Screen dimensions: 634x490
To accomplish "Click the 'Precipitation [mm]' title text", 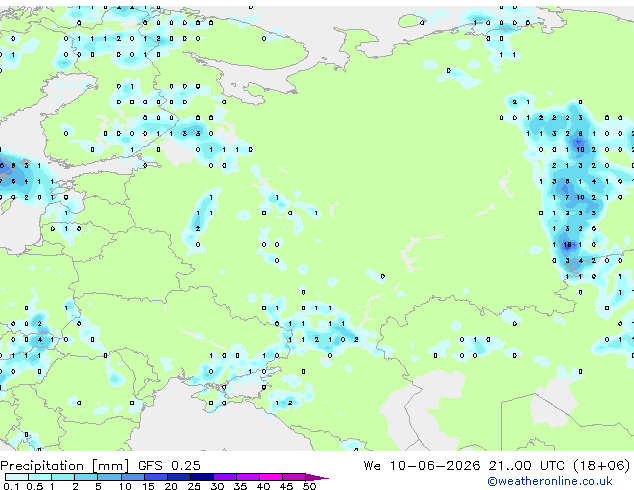I will point(65,466).
